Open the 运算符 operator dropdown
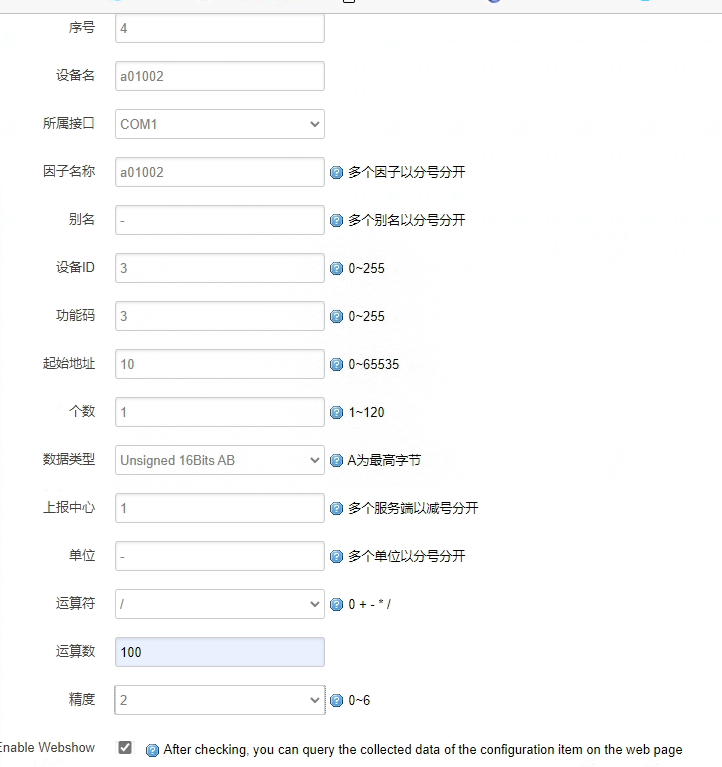 click(220, 604)
